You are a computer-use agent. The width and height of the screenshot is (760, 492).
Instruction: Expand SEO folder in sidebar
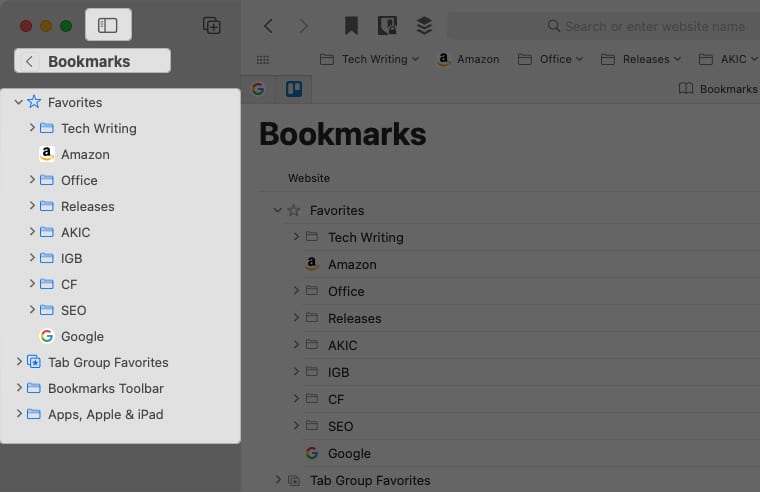[32, 310]
